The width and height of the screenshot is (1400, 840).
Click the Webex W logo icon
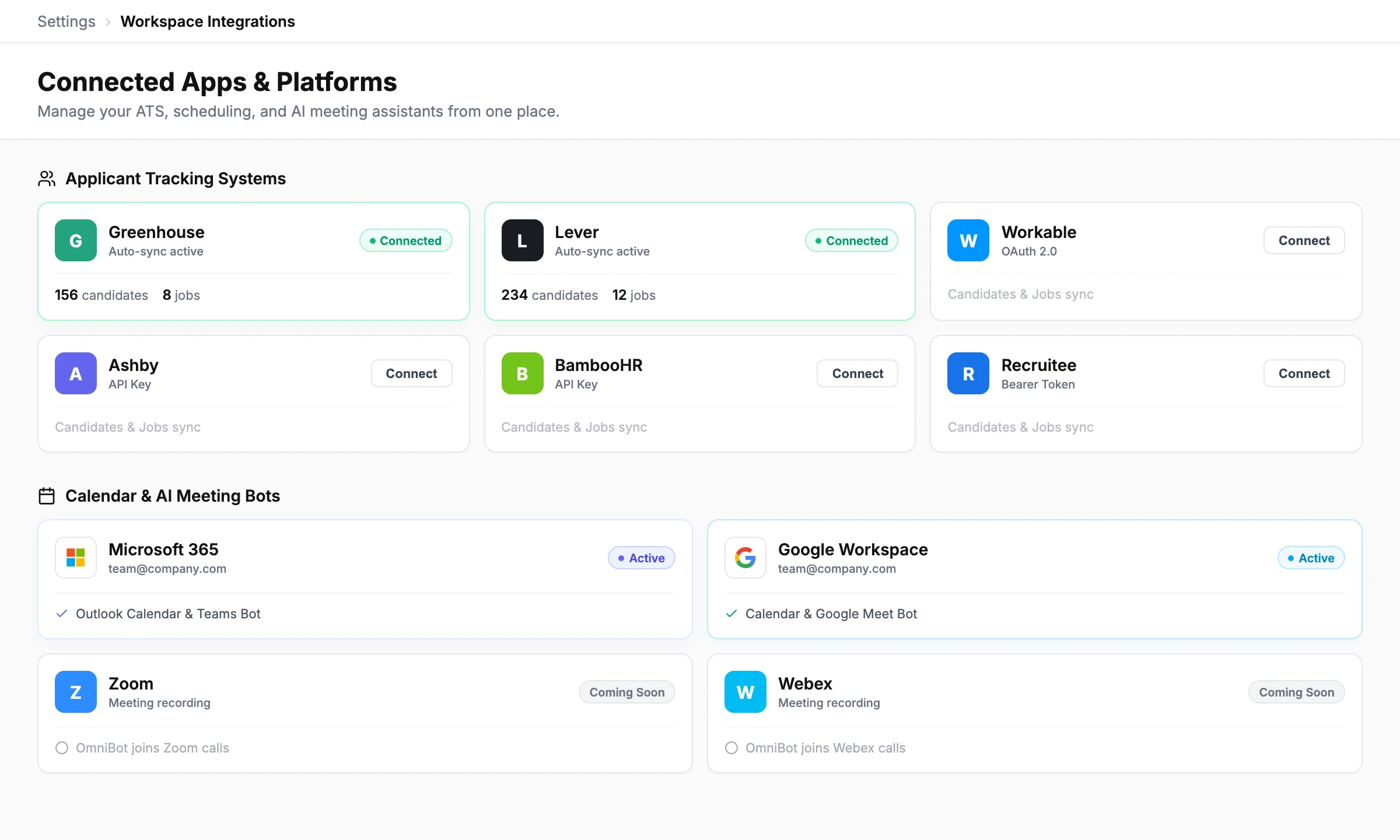[745, 692]
